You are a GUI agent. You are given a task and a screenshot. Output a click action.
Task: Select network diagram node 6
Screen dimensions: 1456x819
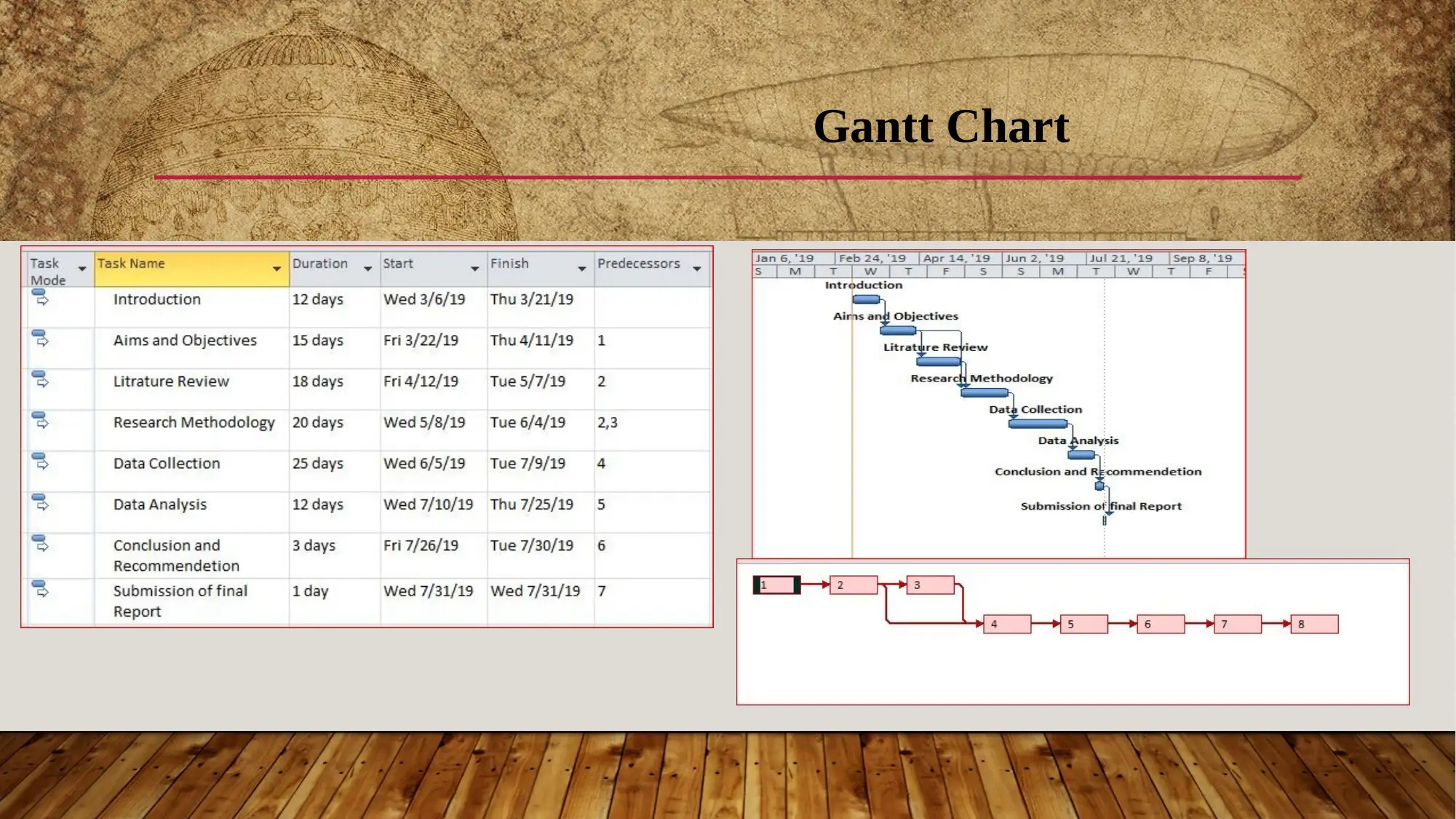[1161, 624]
